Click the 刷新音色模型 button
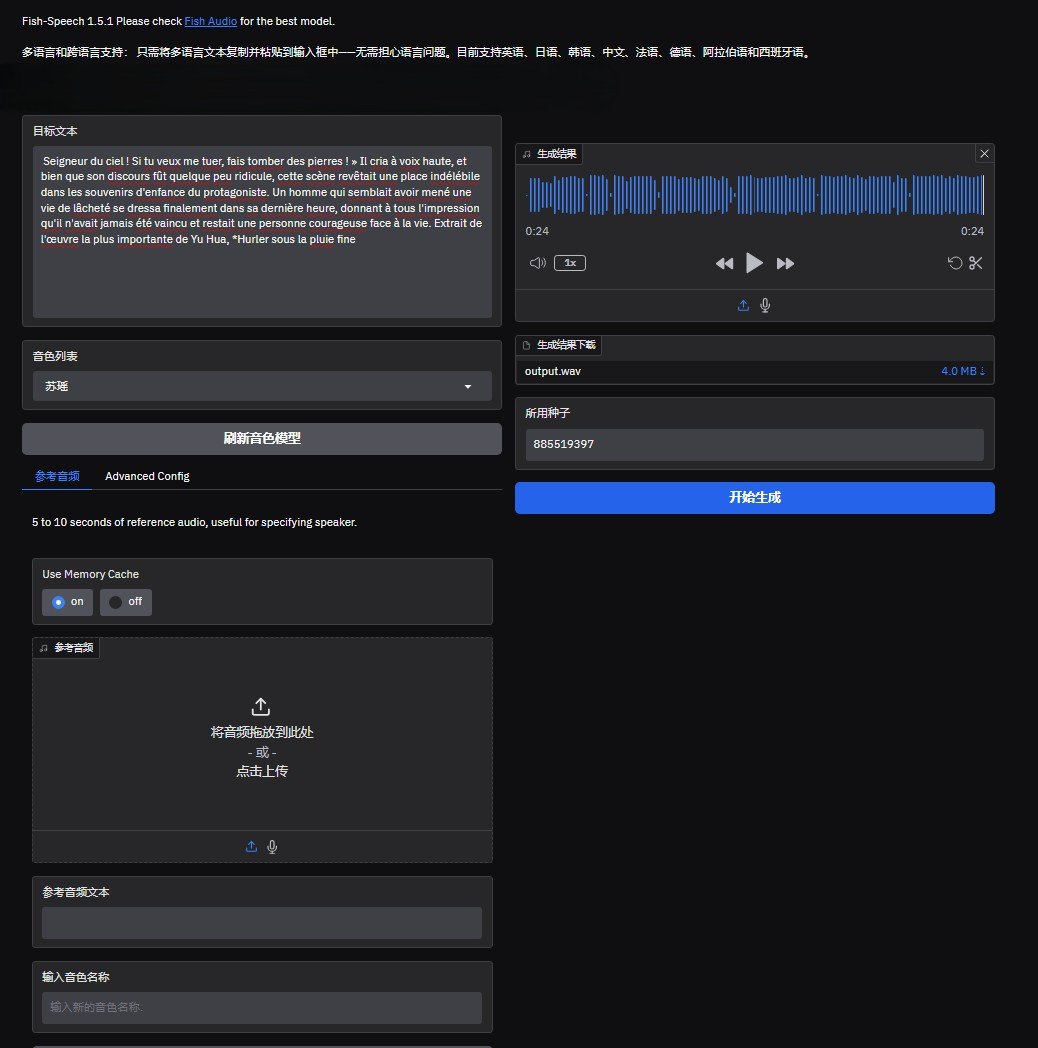The height and width of the screenshot is (1048, 1038). click(262, 439)
